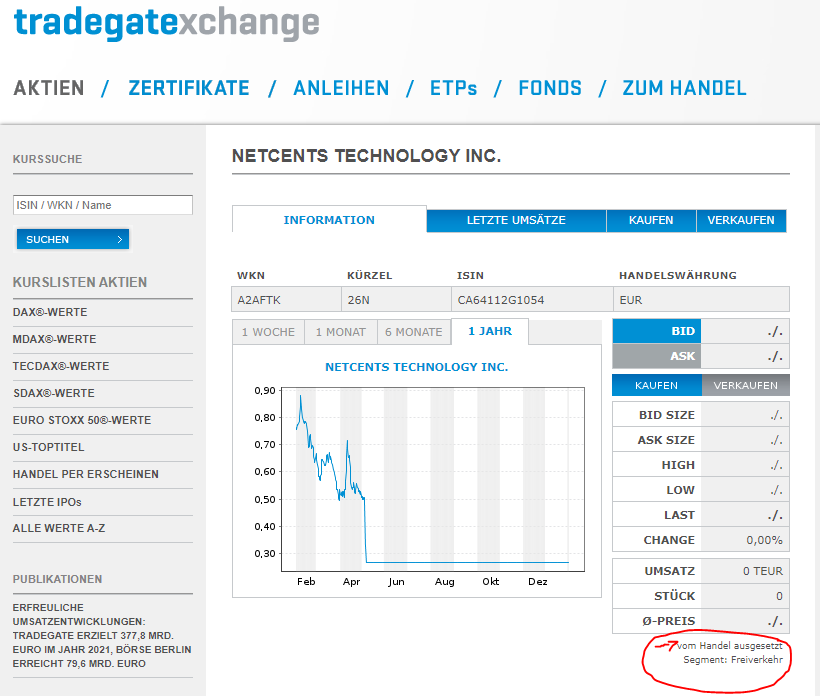Go to HANDEL PER ERSCHEINEN
Viewport: 820px width, 696px height.
[x=86, y=474]
